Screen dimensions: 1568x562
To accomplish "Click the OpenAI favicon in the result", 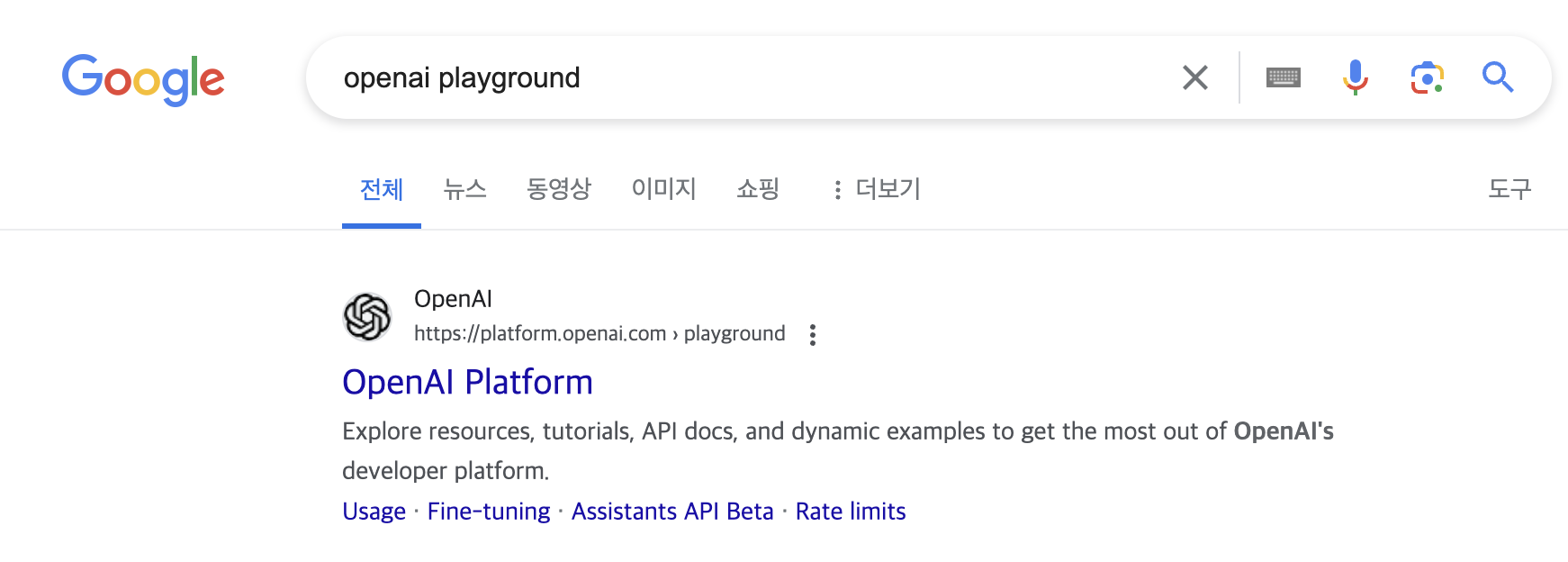I will point(367,317).
